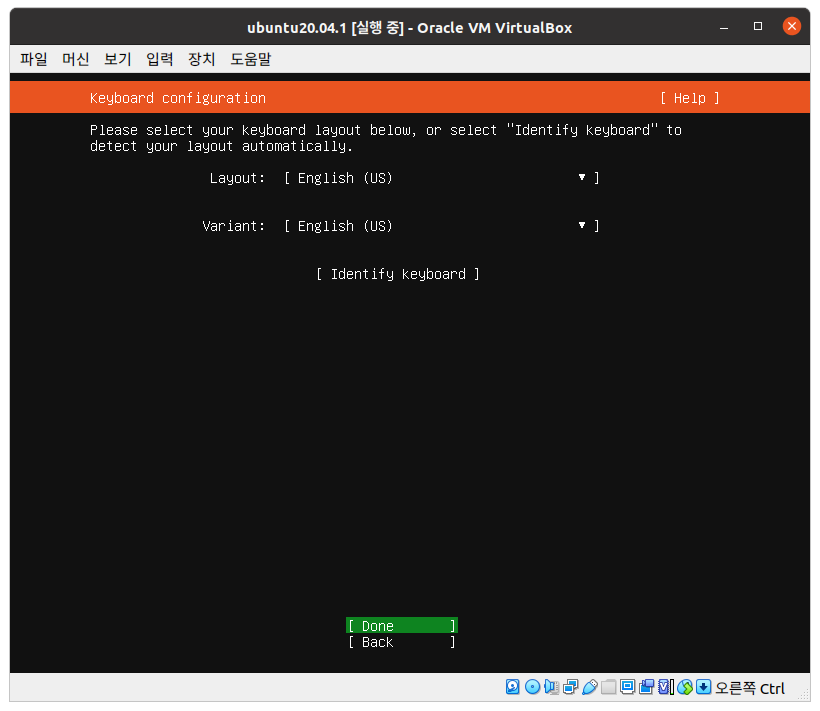Click the optical disc status icon

click(x=532, y=686)
